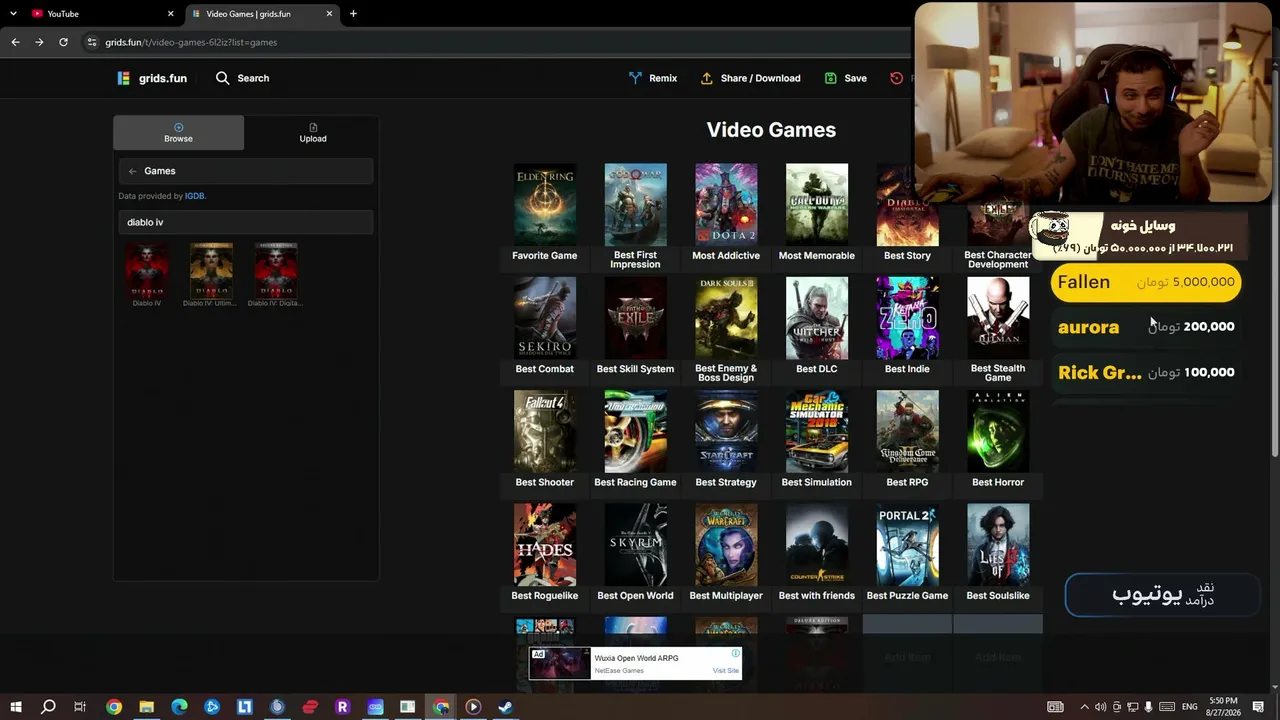Open a new browser tab
Viewport: 1280px width, 720px height.
pos(353,14)
